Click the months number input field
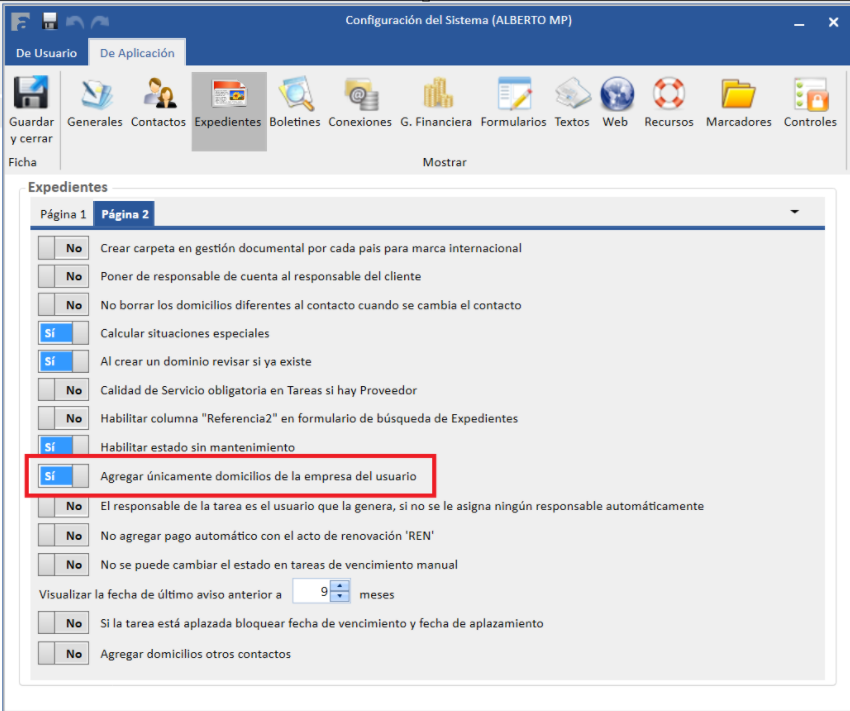850x711 pixels. point(312,592)
